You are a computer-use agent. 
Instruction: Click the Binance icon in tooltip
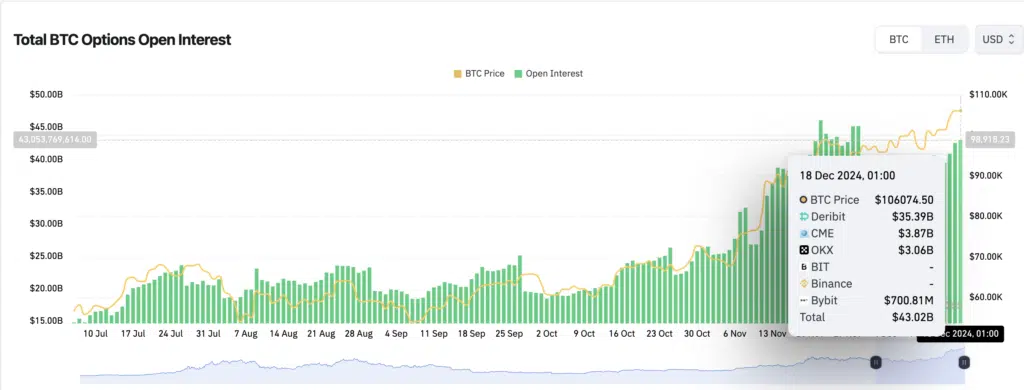[x=804, y=284]
